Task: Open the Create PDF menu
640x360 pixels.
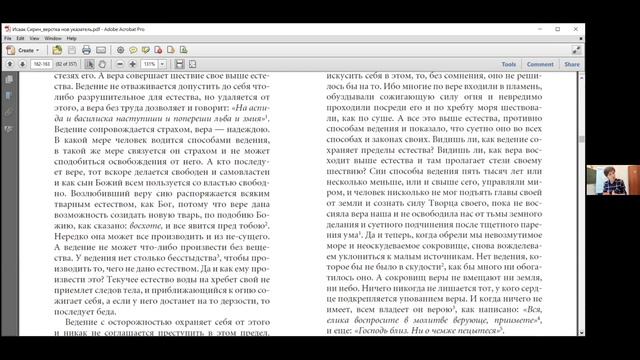Action: point(23,50)
